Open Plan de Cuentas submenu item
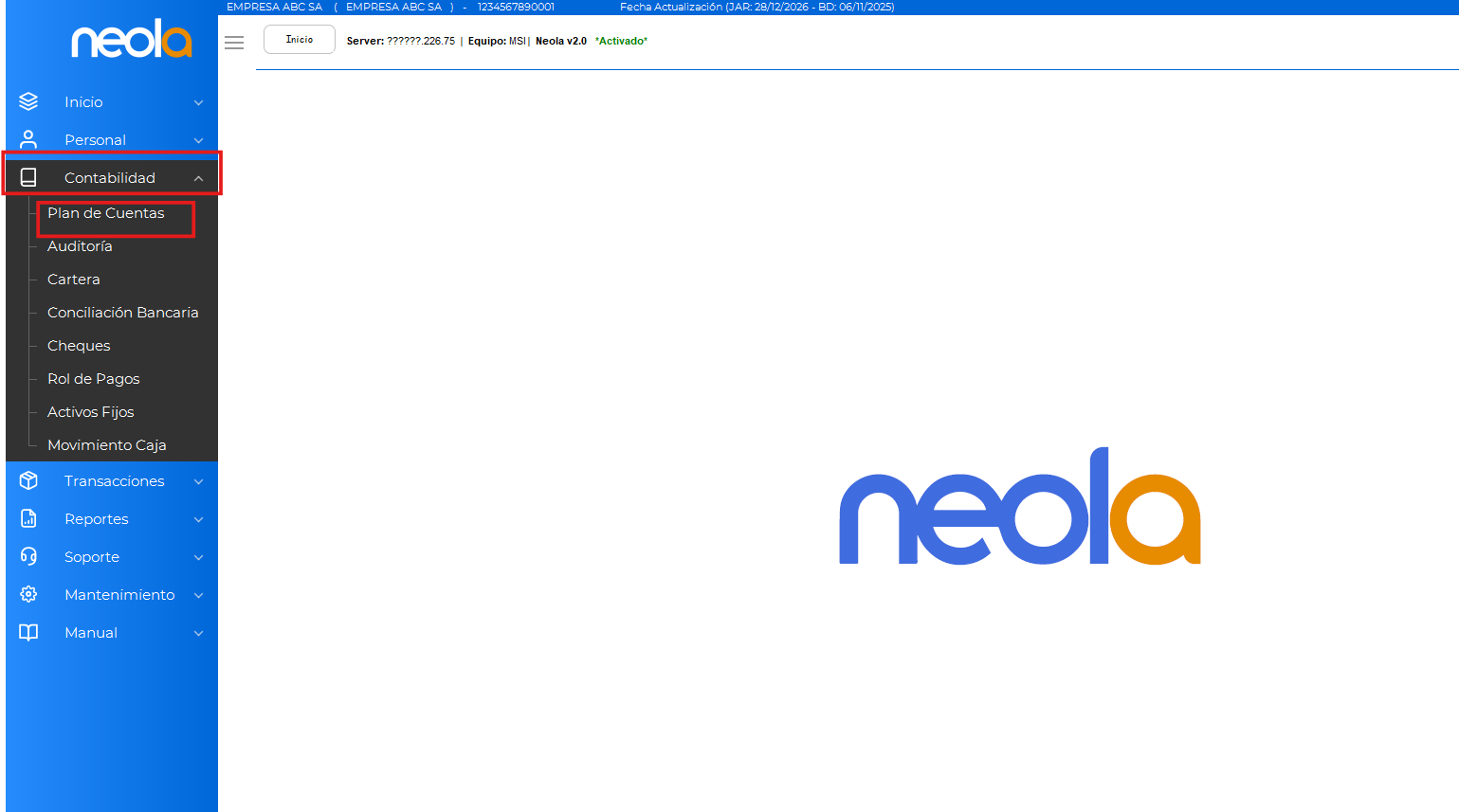 pos(106,213)
